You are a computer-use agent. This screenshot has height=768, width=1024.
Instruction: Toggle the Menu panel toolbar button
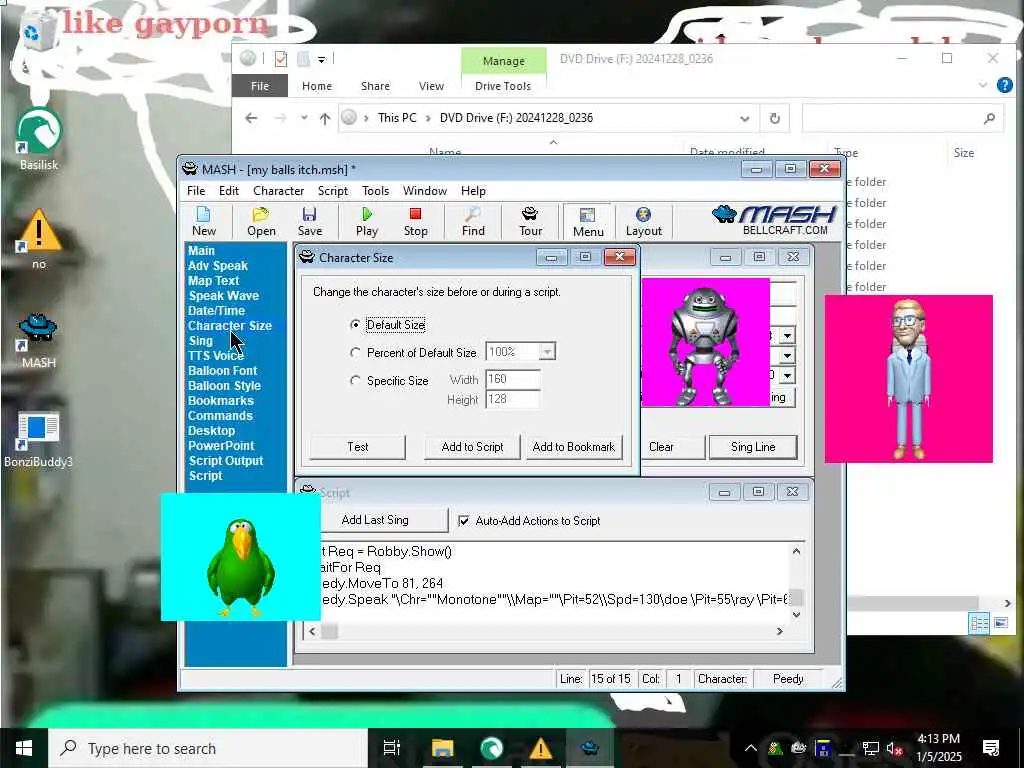point(588,222)
